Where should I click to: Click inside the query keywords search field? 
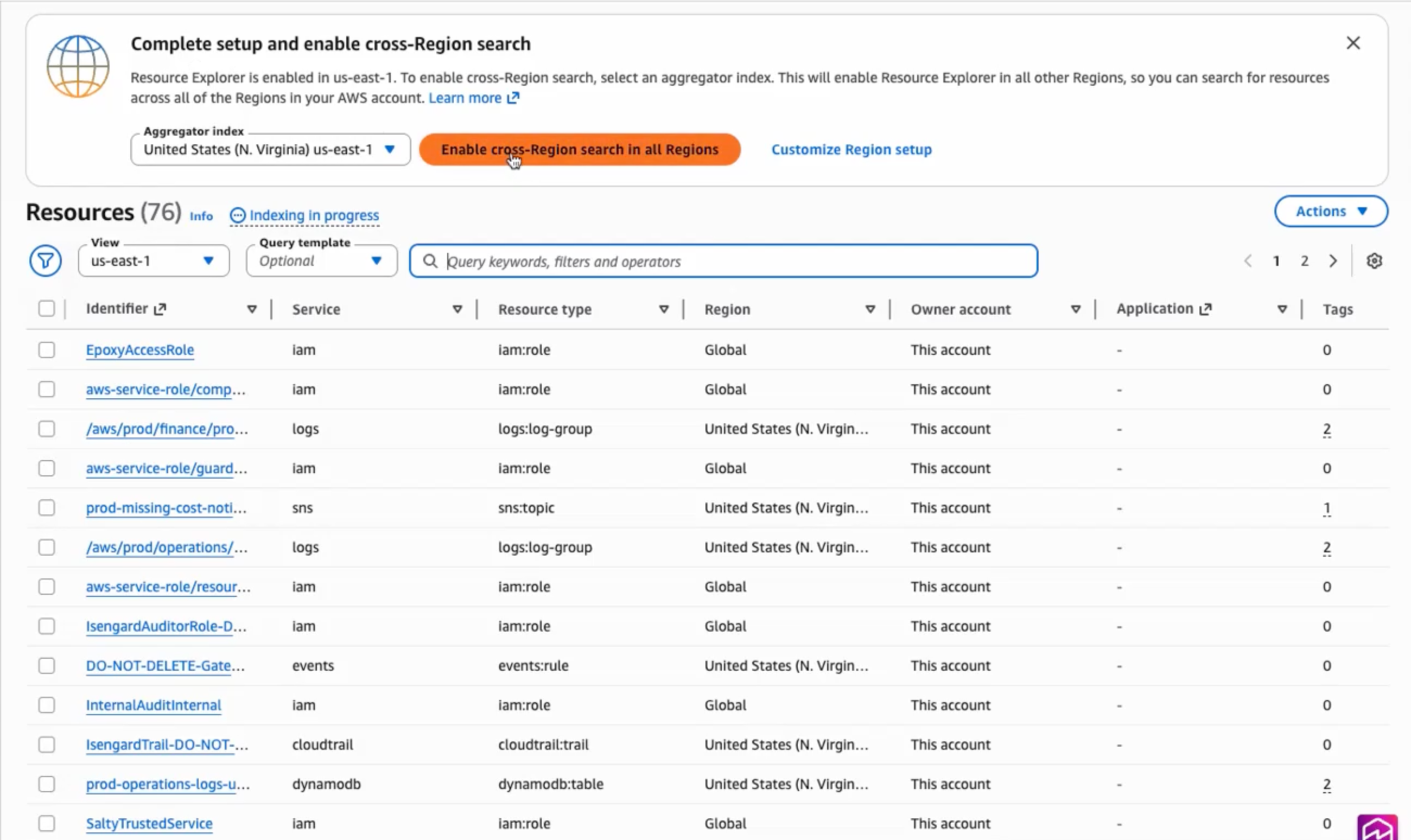[x=708, y=261]
